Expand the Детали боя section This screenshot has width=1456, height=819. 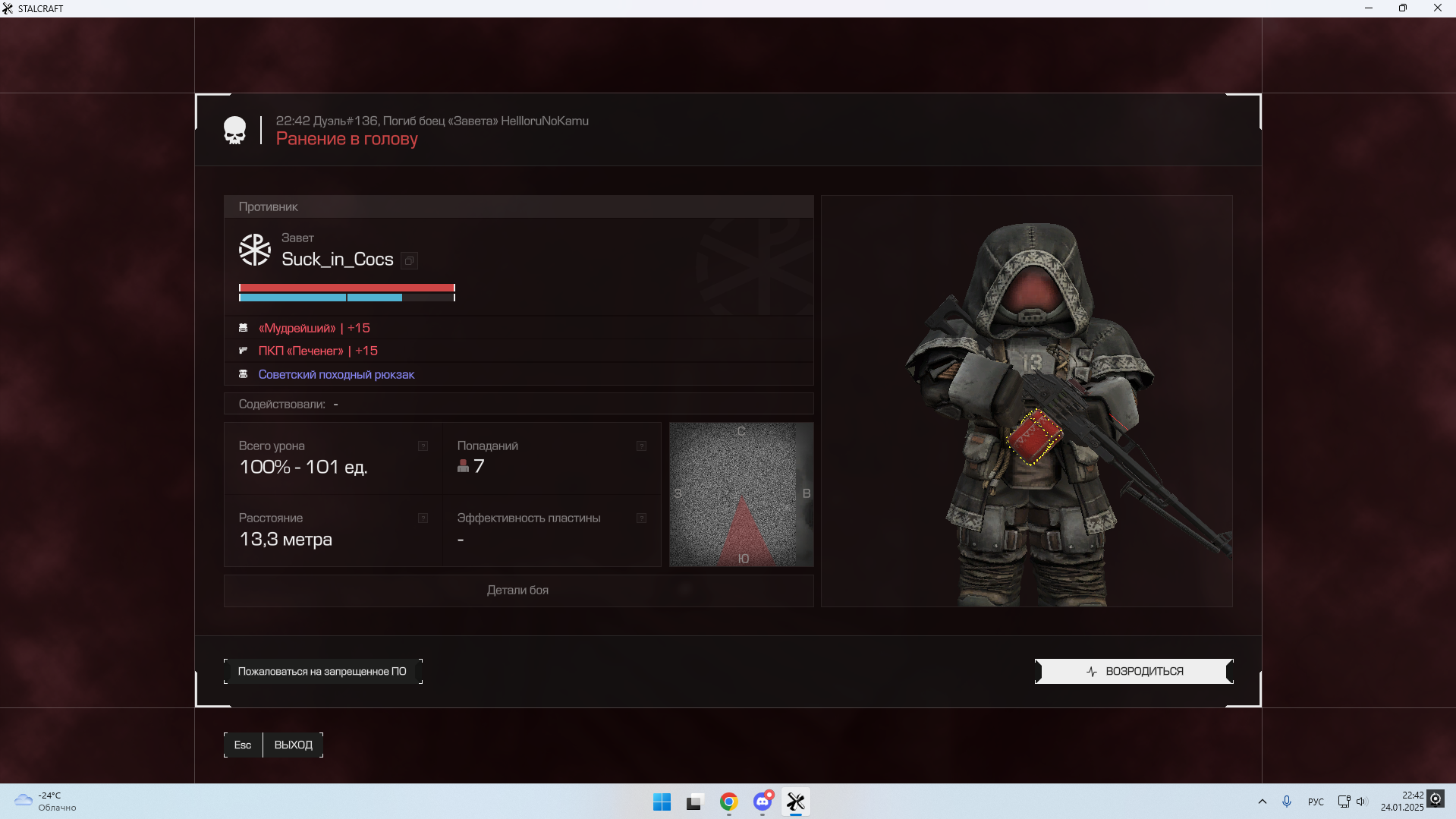click(x=518, y=590)
